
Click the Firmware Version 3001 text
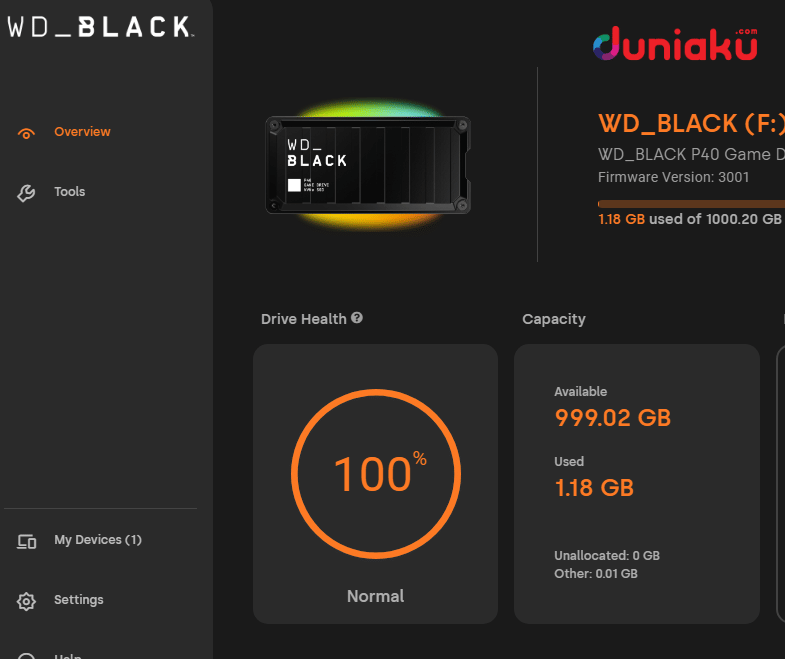673,177
